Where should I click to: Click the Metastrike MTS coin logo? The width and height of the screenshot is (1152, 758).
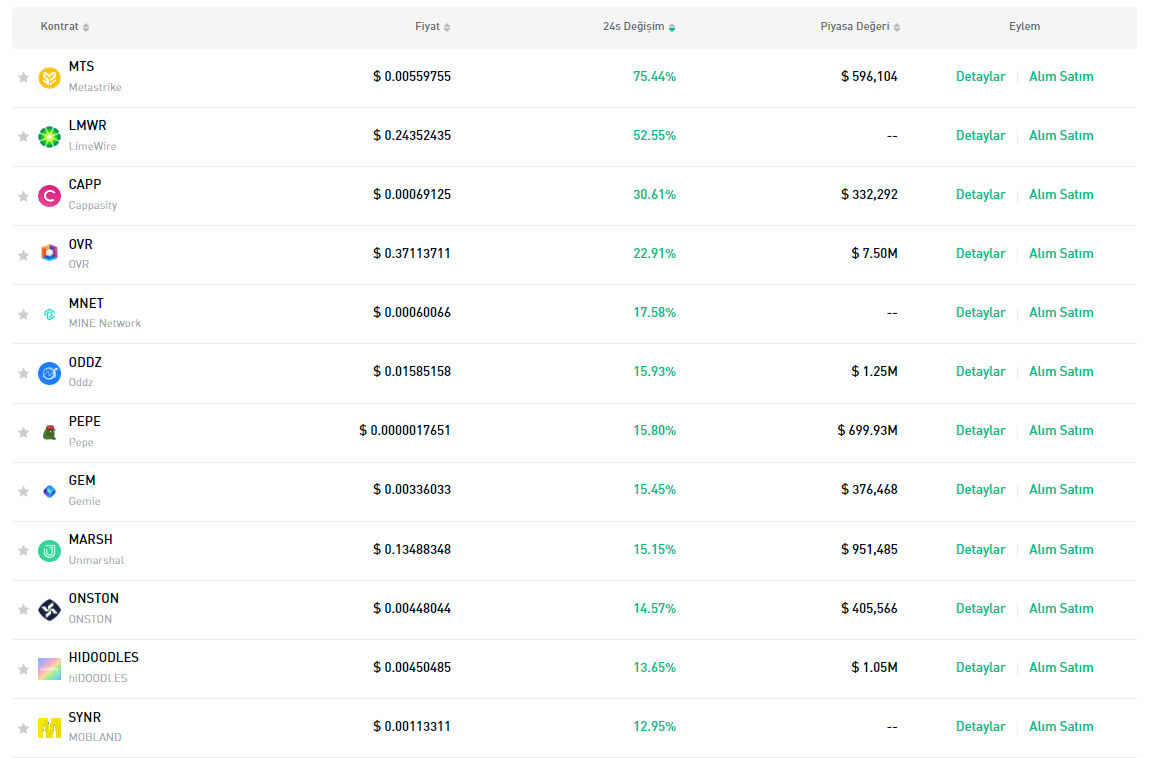pos(49,77)
